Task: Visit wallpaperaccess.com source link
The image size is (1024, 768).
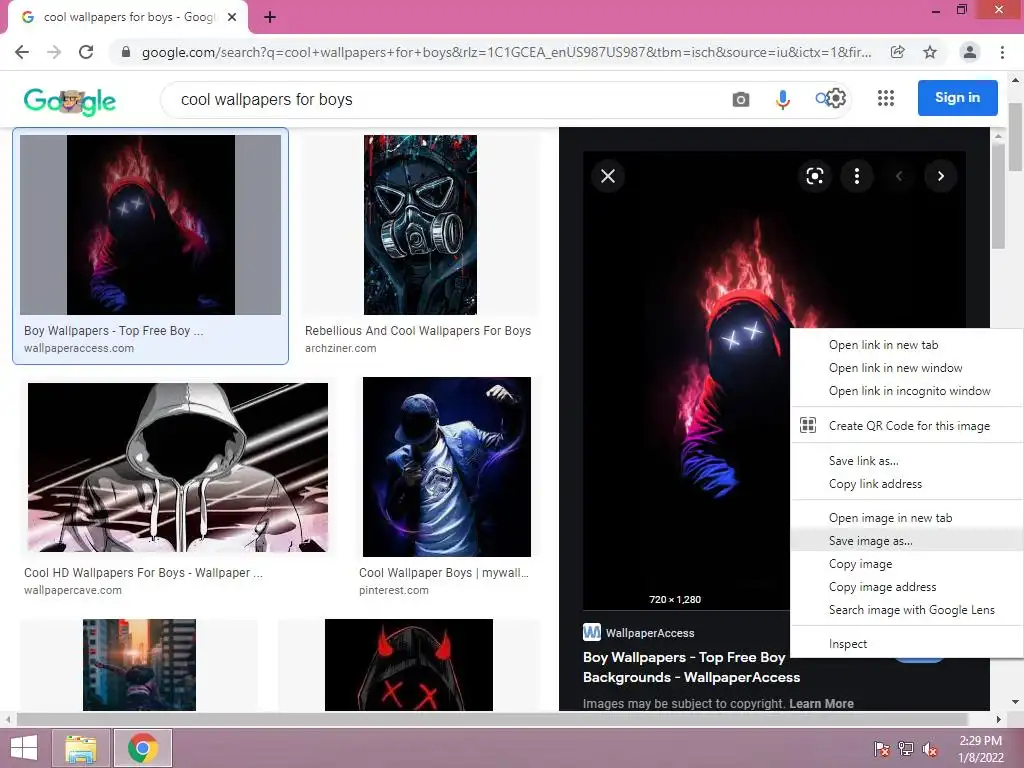Action: click(79, 348)
